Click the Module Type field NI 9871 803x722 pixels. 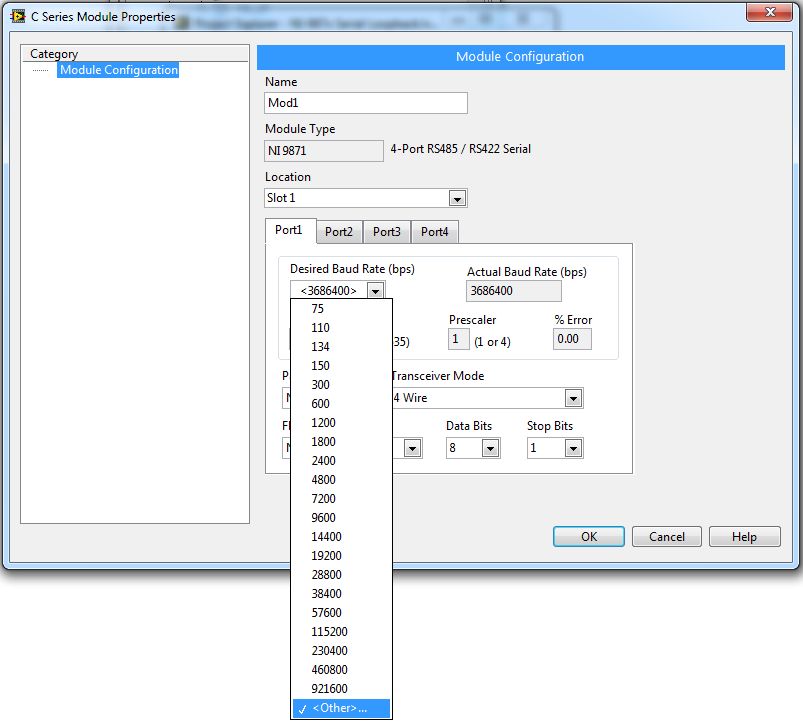point(324,151)
